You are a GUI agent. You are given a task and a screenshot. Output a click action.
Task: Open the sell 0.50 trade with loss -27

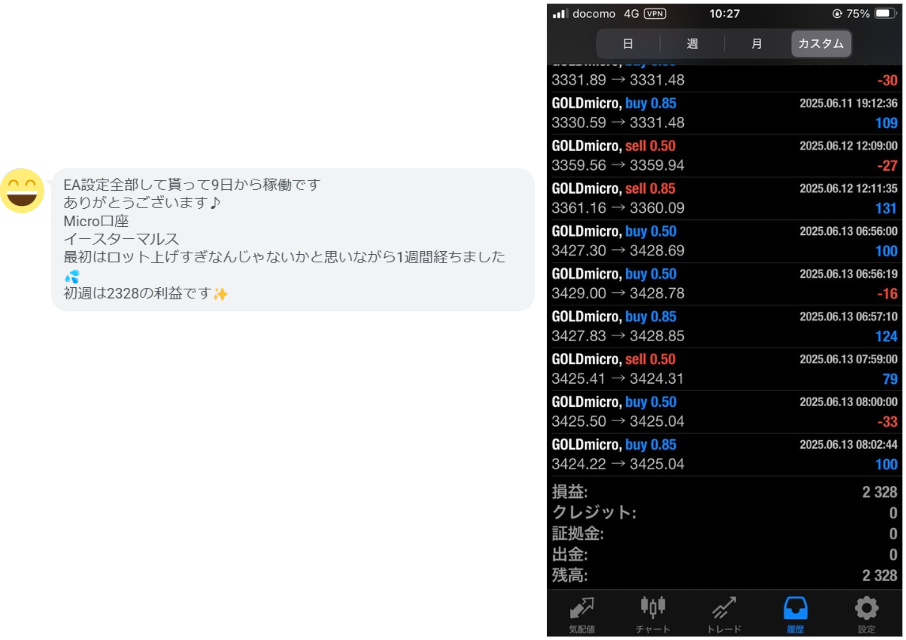pos(725,156)
